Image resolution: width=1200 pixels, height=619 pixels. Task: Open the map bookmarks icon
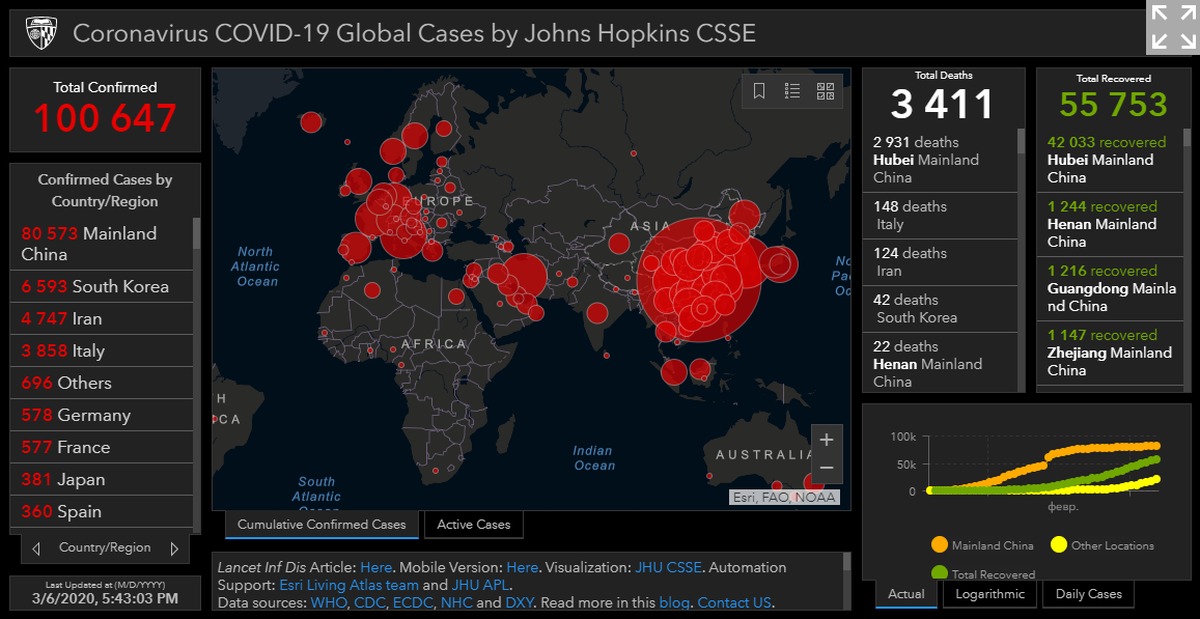click(760, 91)
